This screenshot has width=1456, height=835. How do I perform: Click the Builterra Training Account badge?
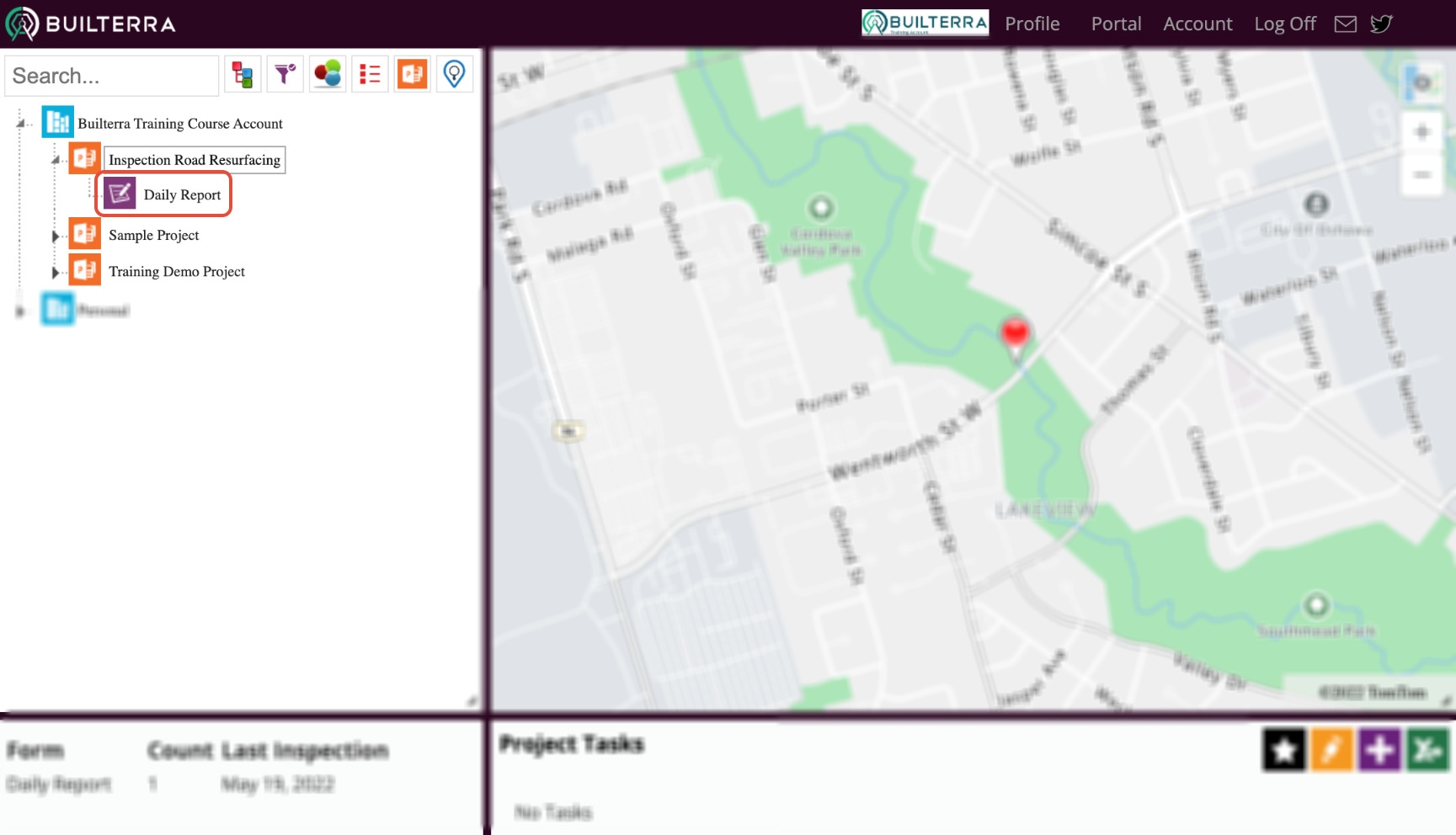925,23
